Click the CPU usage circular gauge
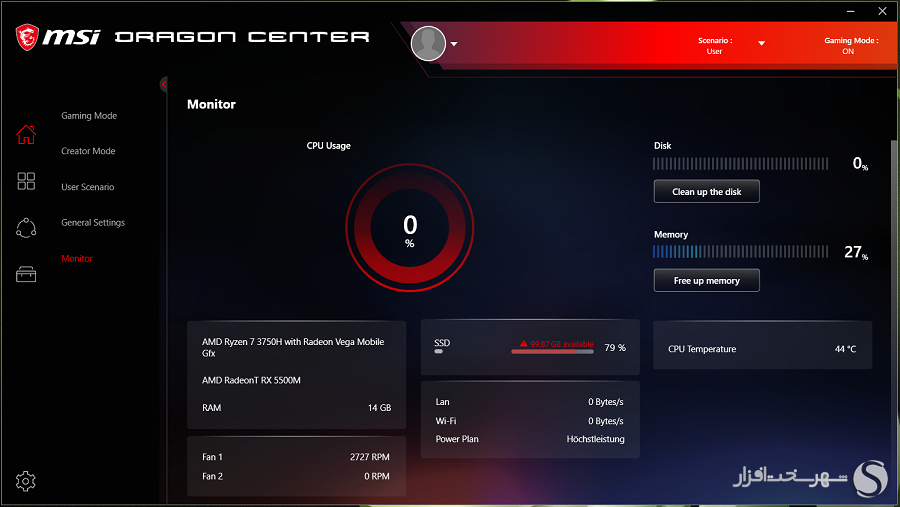900x507 pixels. (410, 228)
